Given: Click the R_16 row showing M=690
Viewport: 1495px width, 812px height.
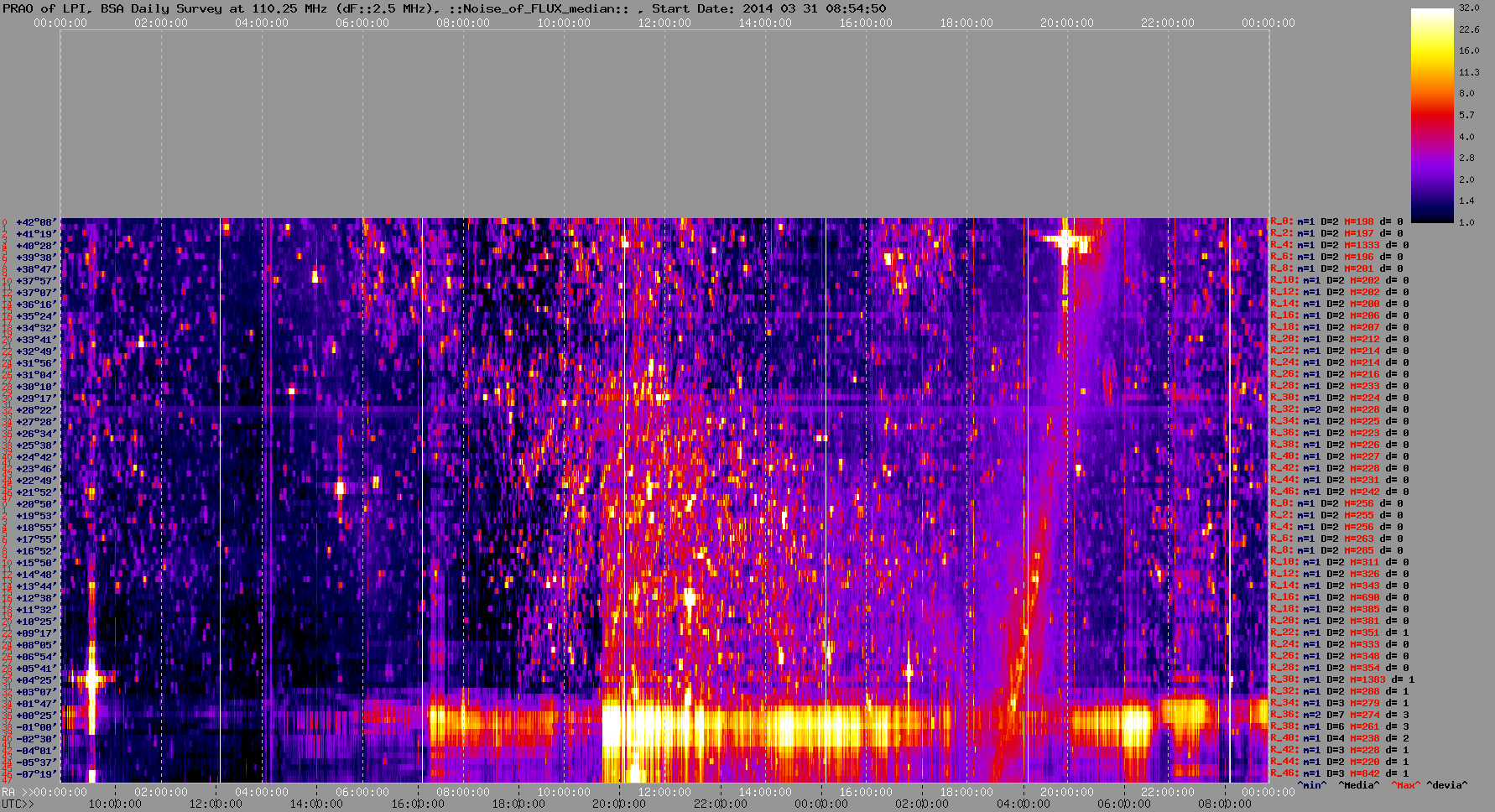Looking at the screenshot, I should click(x=1339, y=598).
